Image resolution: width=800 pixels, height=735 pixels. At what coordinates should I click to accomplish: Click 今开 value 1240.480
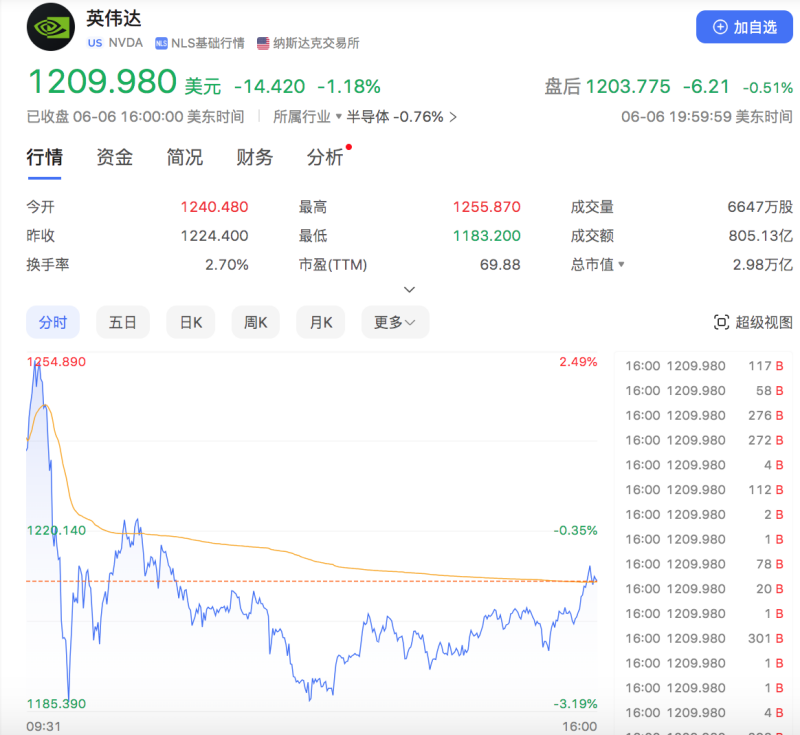pyautogui.click(x=214, y=207)
